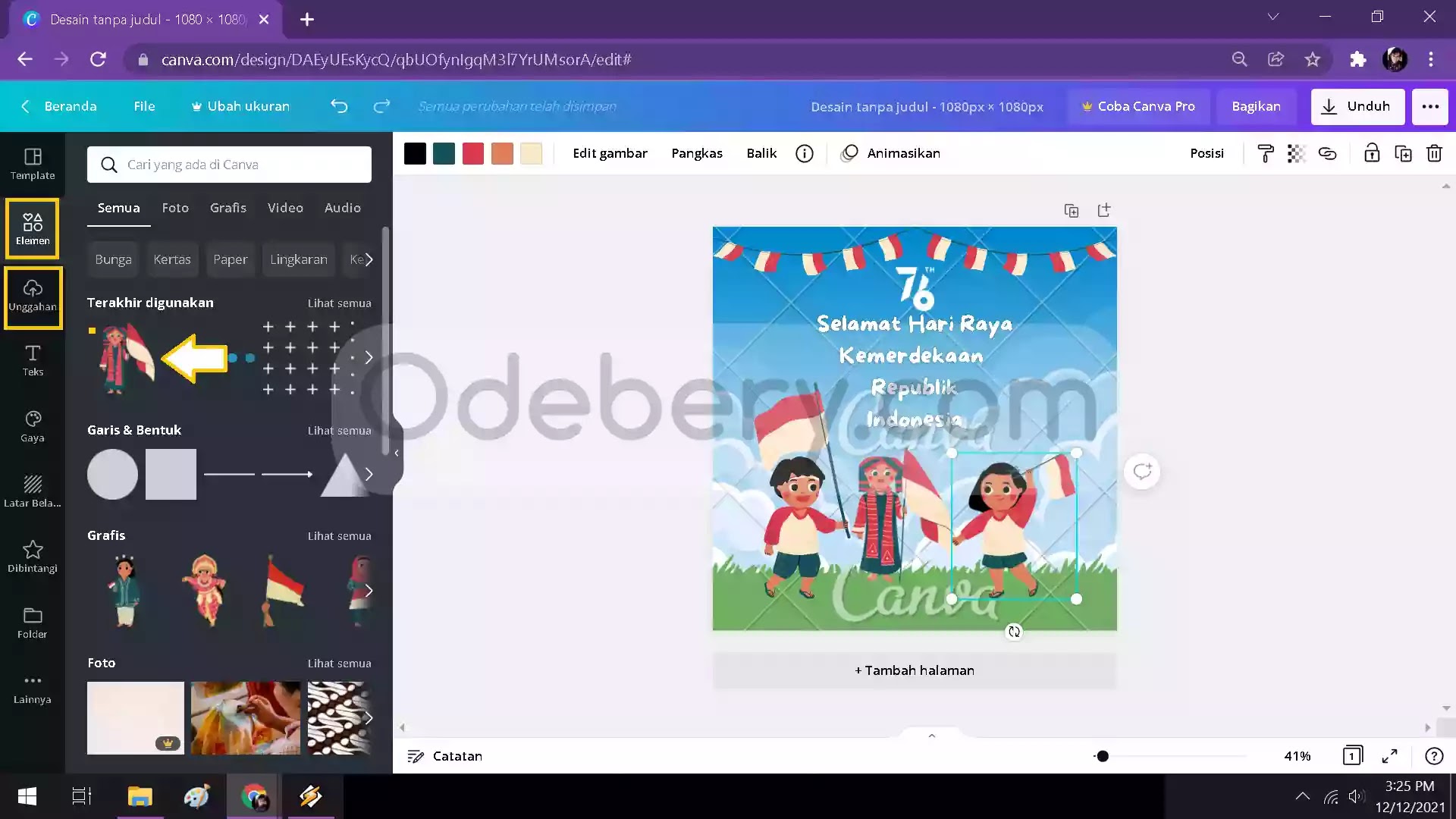Screen dimensions: 1456x819
Task: Click the Gaya (Style) panel icon
Action: click(32, 425)
